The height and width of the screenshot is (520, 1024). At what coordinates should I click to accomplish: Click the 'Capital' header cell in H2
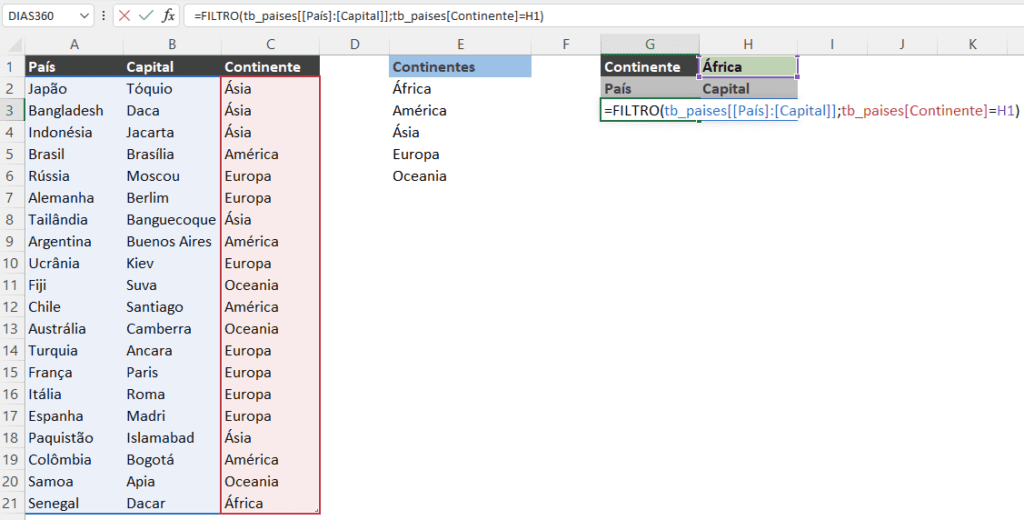pos(748,89)
